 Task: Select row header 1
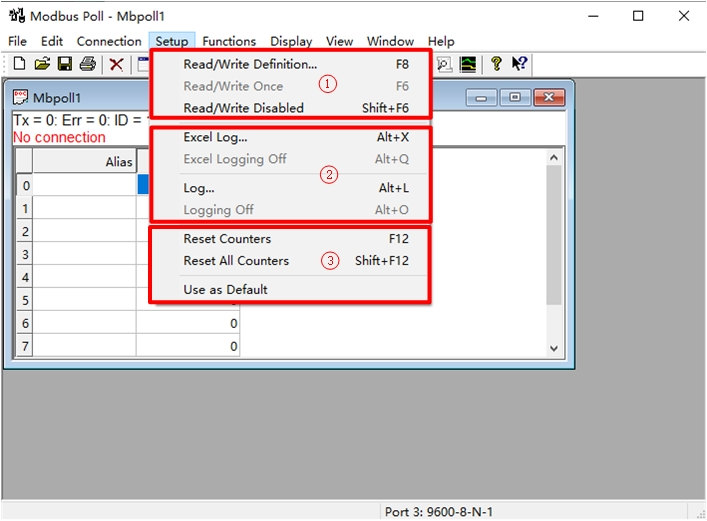(25, 208)
